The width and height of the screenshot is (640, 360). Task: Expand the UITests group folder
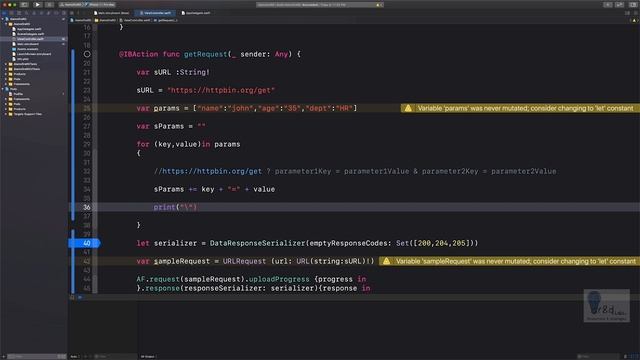click(6, 69)
